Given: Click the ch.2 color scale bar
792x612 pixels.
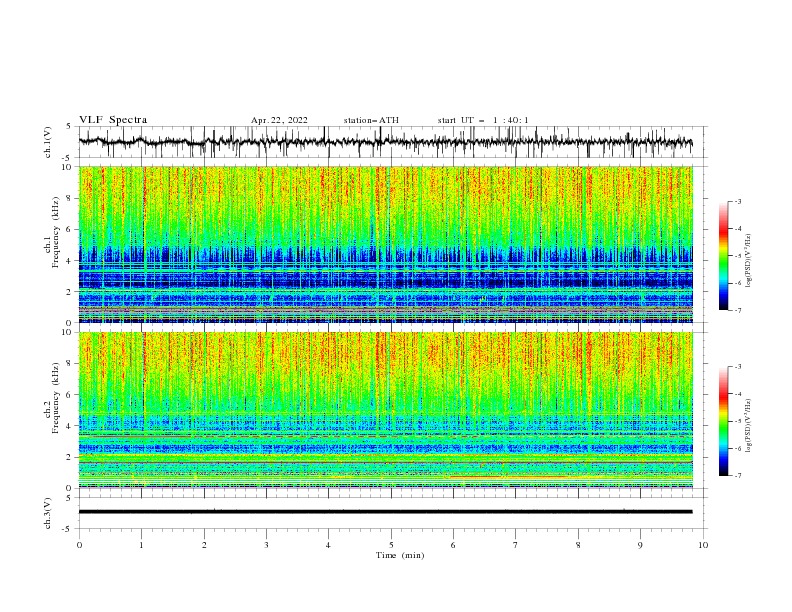Looking at the screenshot, I should (723, 421).
